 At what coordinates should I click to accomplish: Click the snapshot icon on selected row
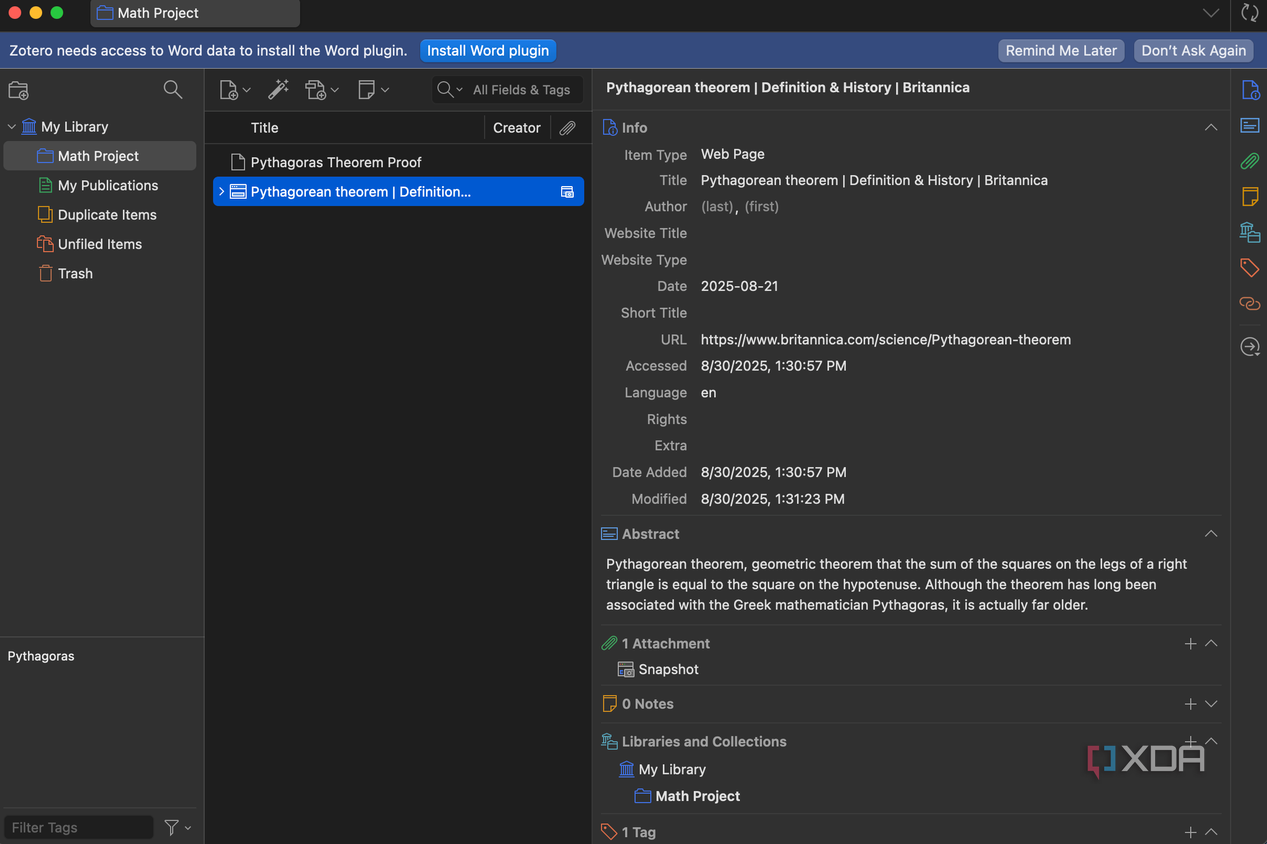(x=567, y=192)
